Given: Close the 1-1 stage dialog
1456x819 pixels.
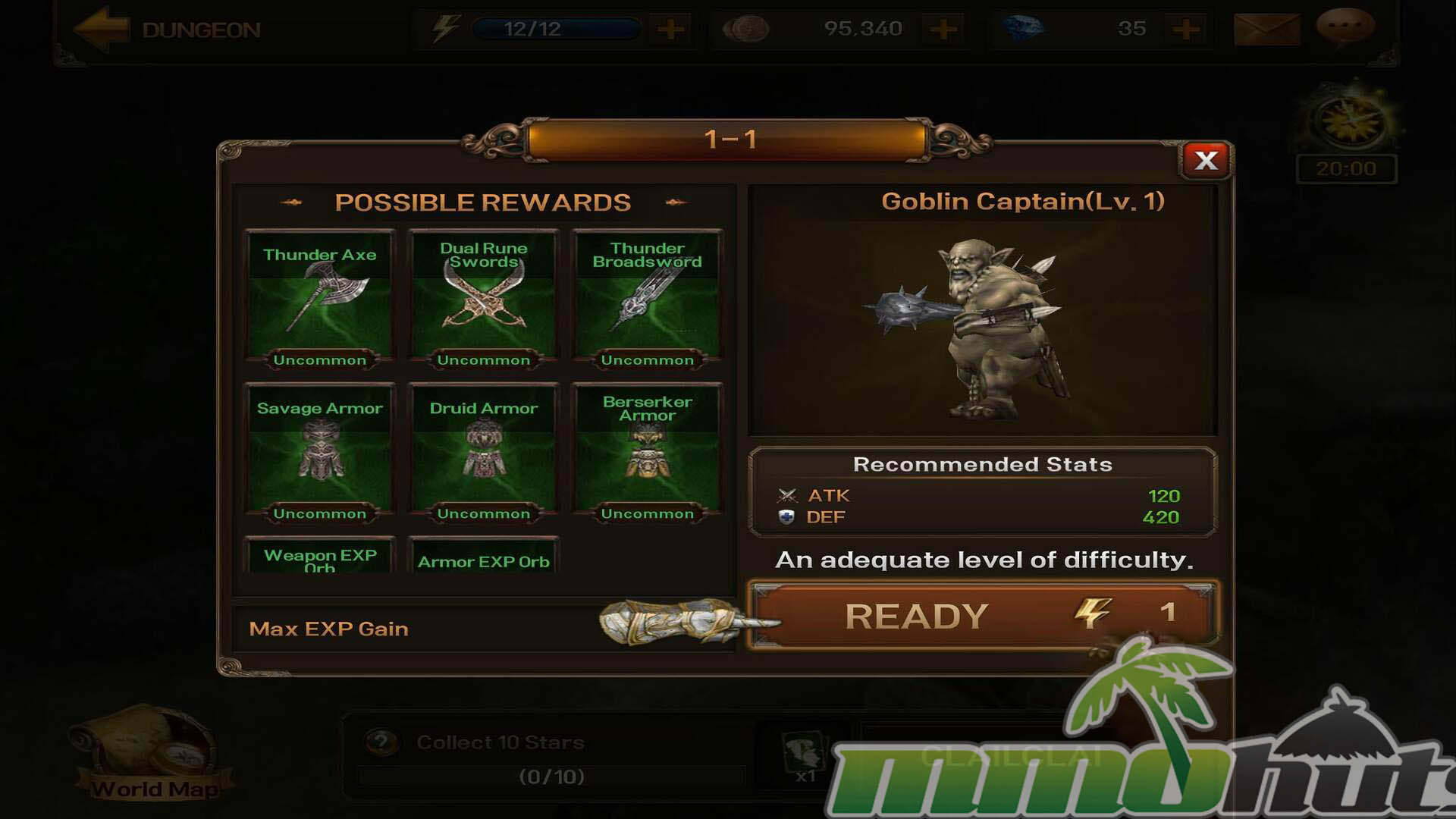Looking at the screenshot, I should click(x=1206, y=160).
